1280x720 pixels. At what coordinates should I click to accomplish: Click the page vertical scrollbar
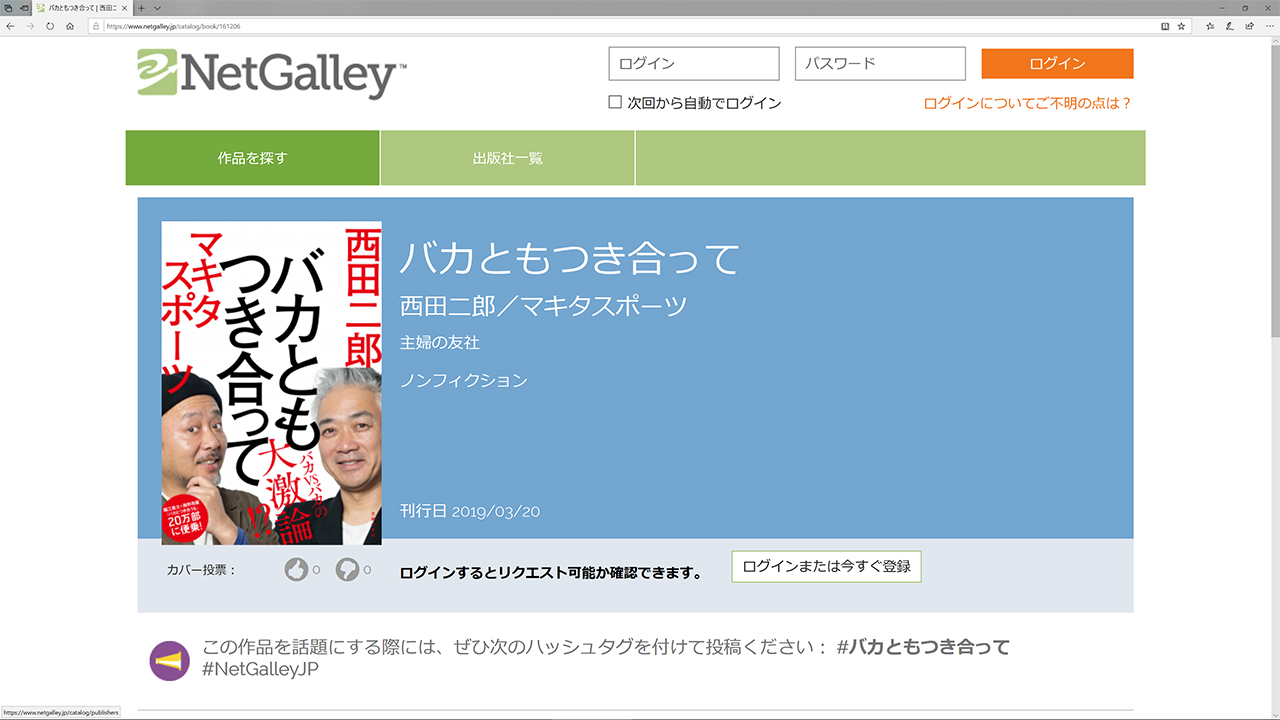tap(1274, 377)
